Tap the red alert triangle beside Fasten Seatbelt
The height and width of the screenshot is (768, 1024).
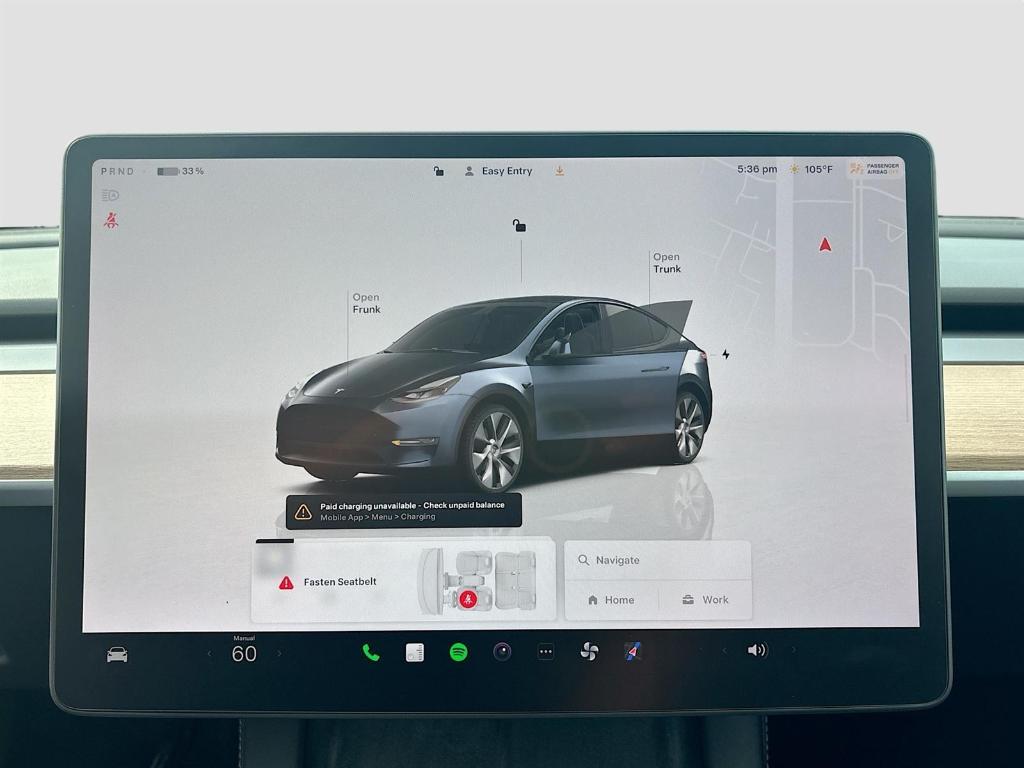(286, 583)
